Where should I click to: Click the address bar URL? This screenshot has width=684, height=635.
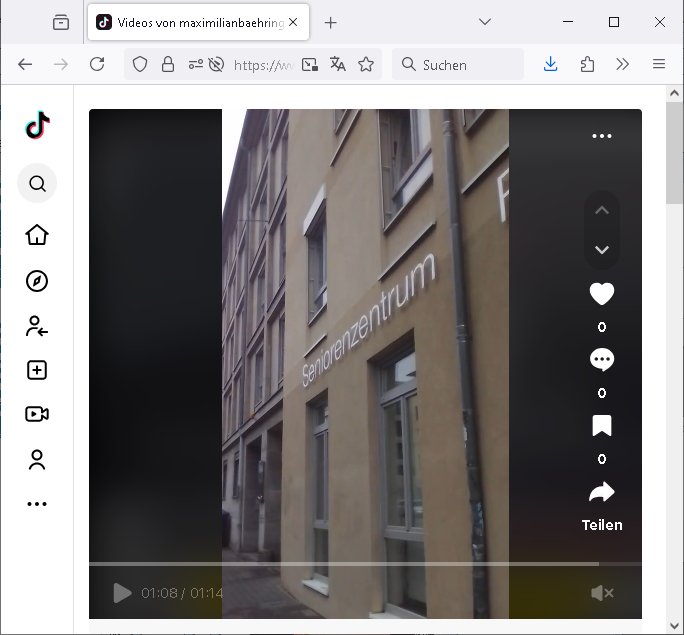pos(263,65)
